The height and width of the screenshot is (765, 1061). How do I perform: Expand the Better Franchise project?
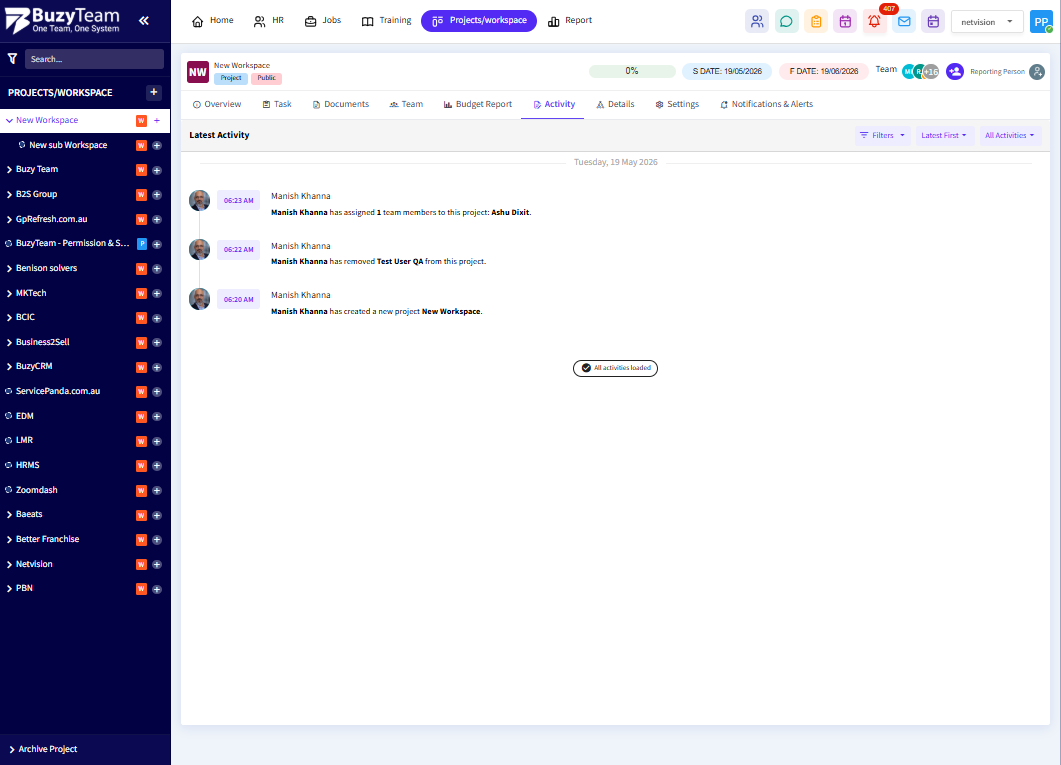[9, 540]
